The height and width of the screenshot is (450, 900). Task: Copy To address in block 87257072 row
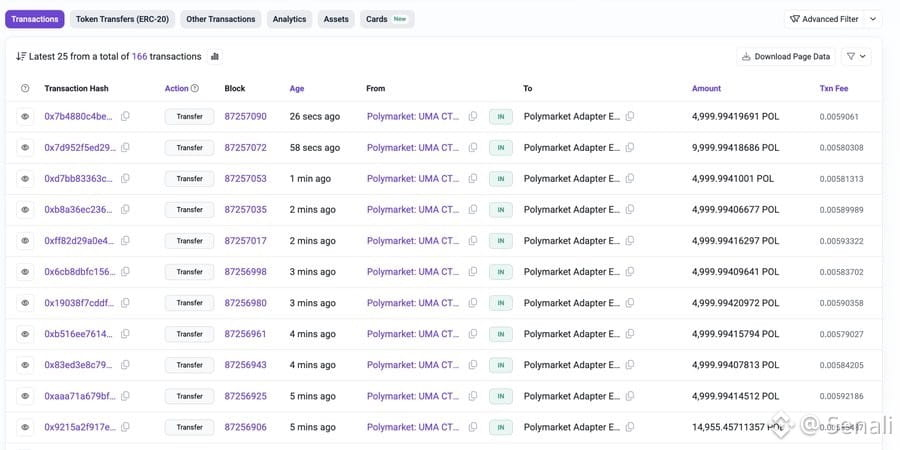pos(630,147)
